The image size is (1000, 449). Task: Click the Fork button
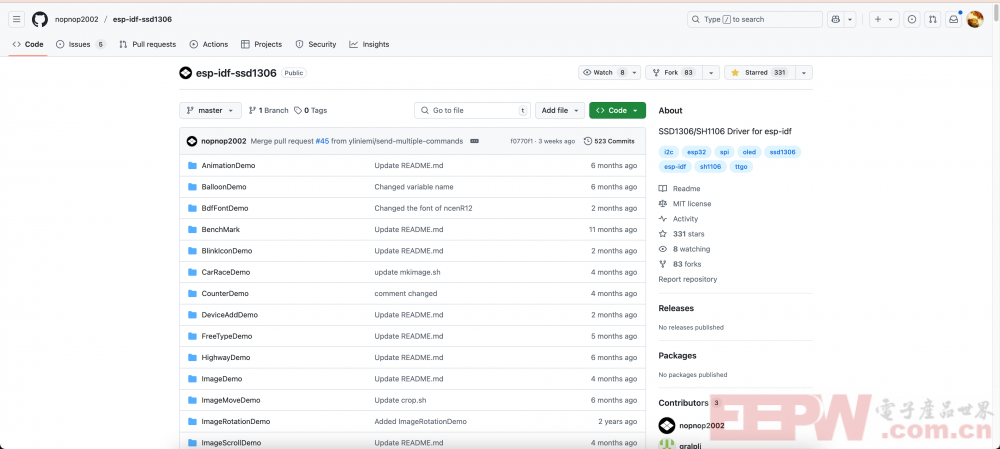tap(674, 73)
